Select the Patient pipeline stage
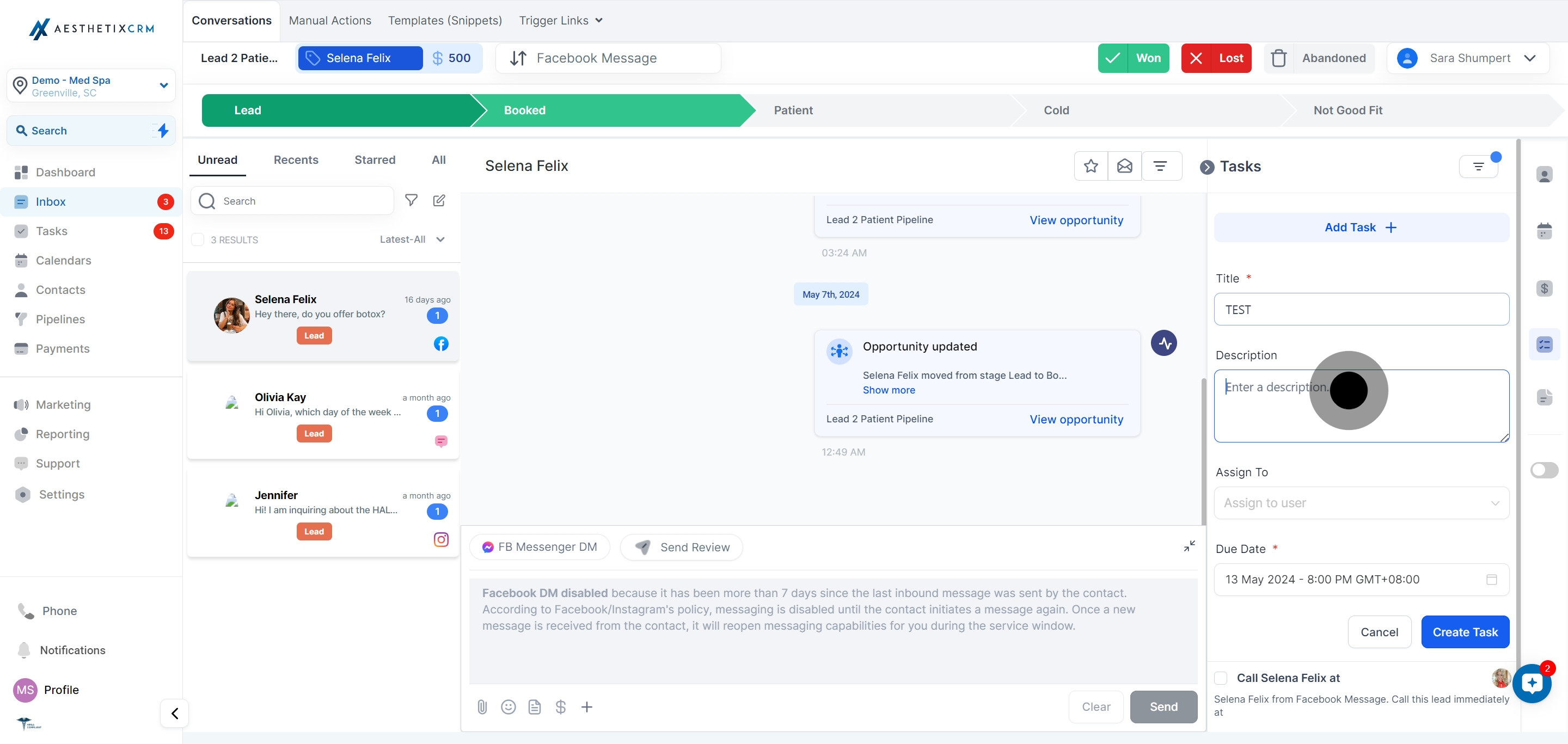 [793, 110]
